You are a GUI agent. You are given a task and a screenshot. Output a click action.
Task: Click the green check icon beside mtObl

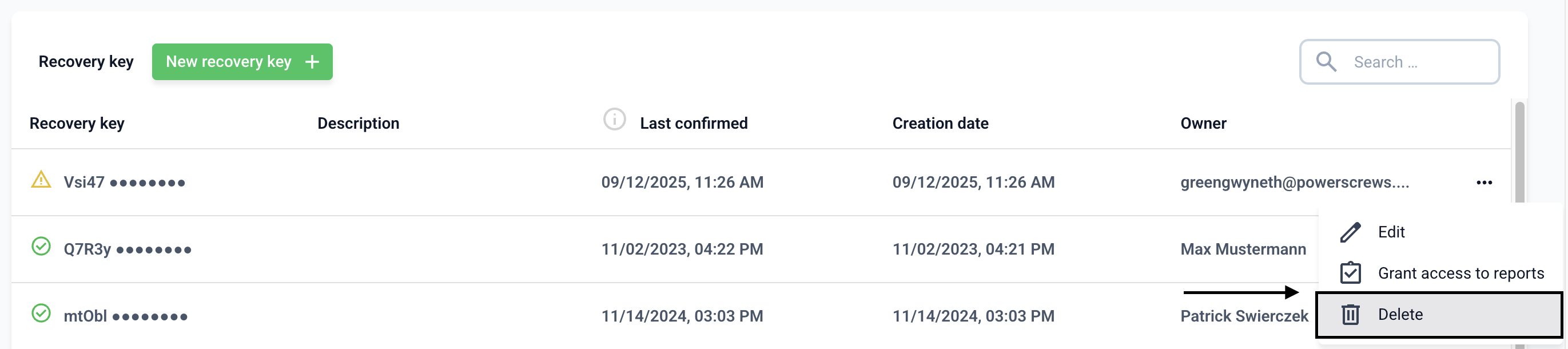pyautogui.click(x=41, y=314)
